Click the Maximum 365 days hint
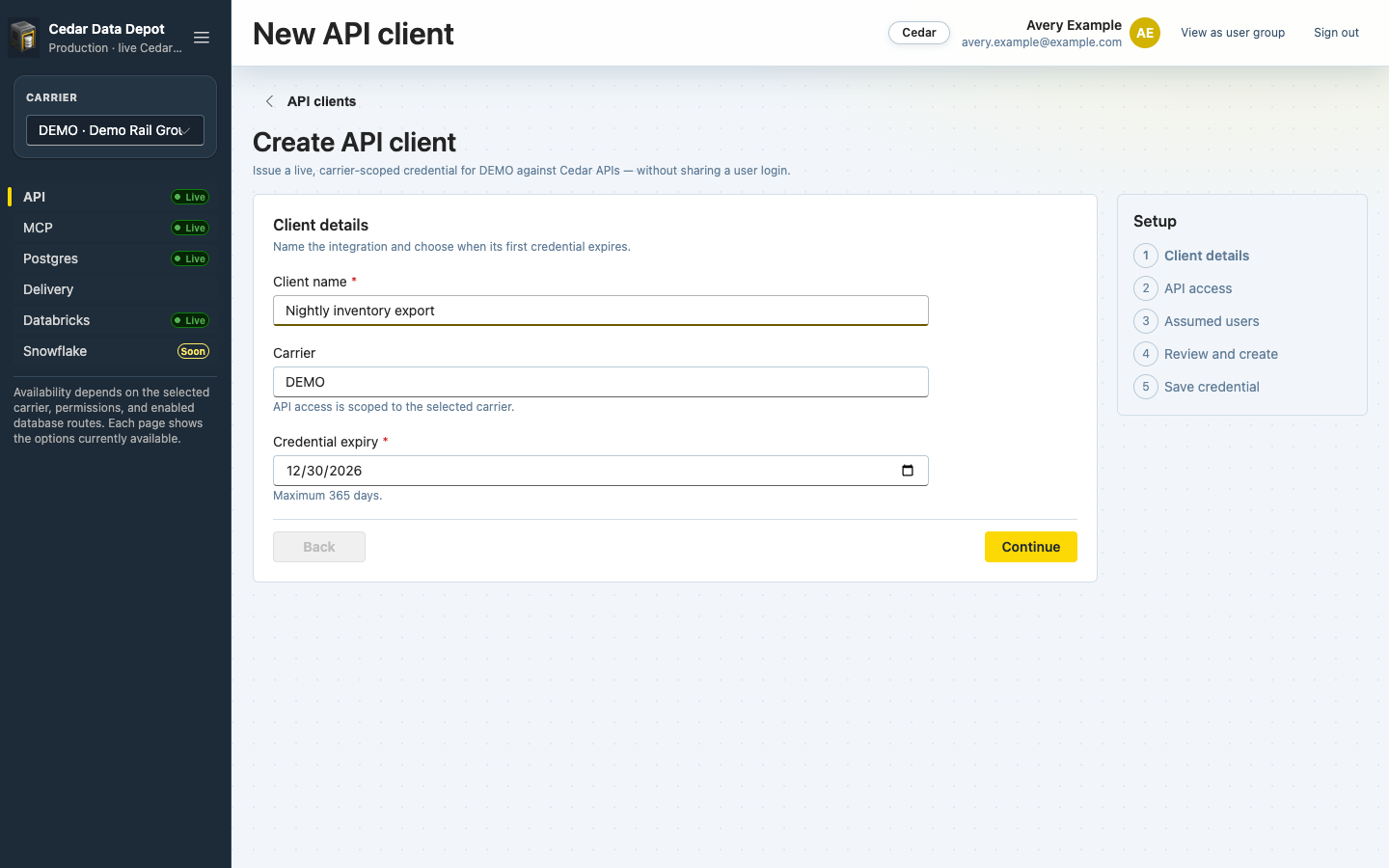 (x=328, y=496)
